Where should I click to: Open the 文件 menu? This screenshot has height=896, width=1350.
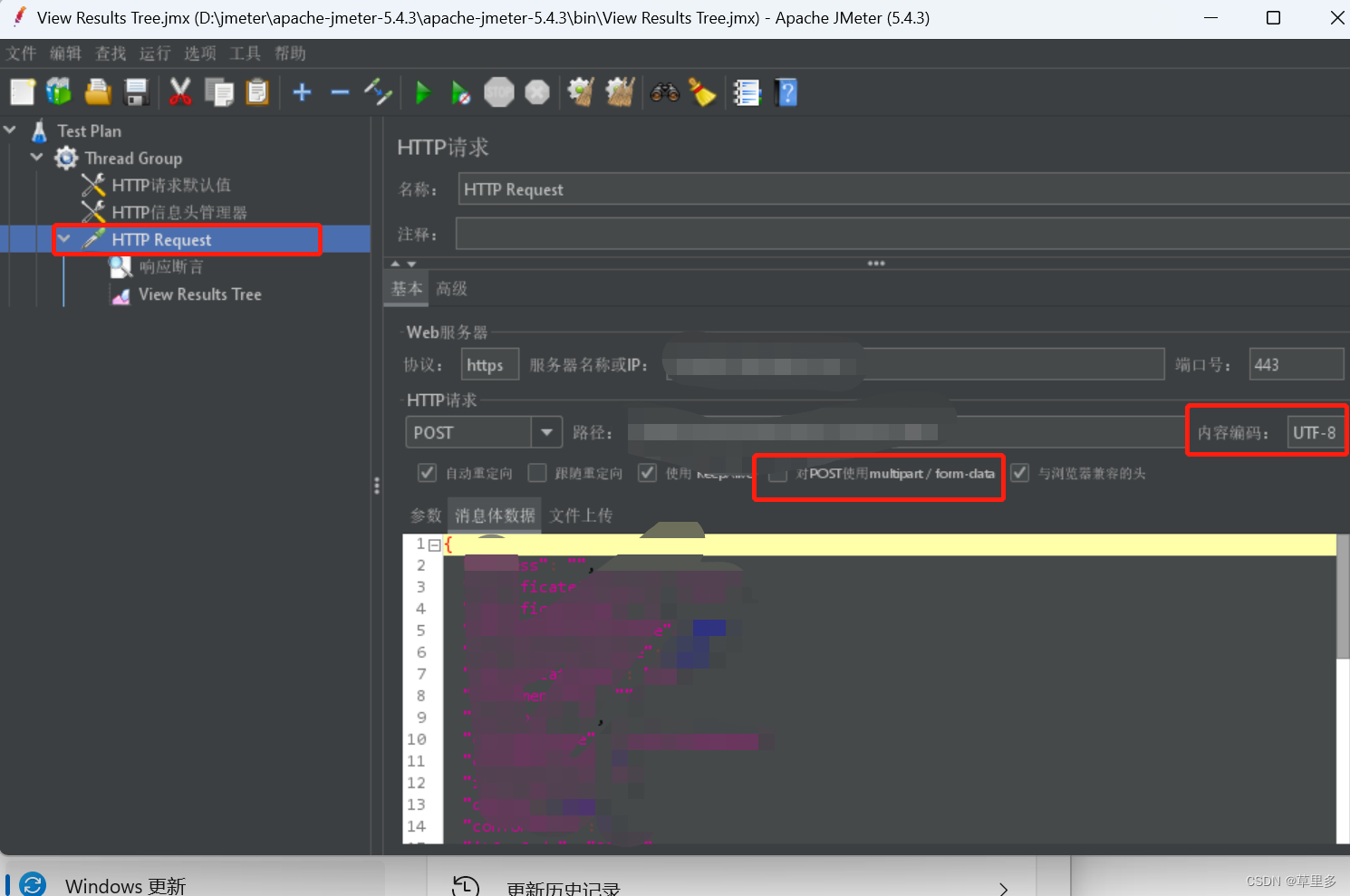point(21,53)
